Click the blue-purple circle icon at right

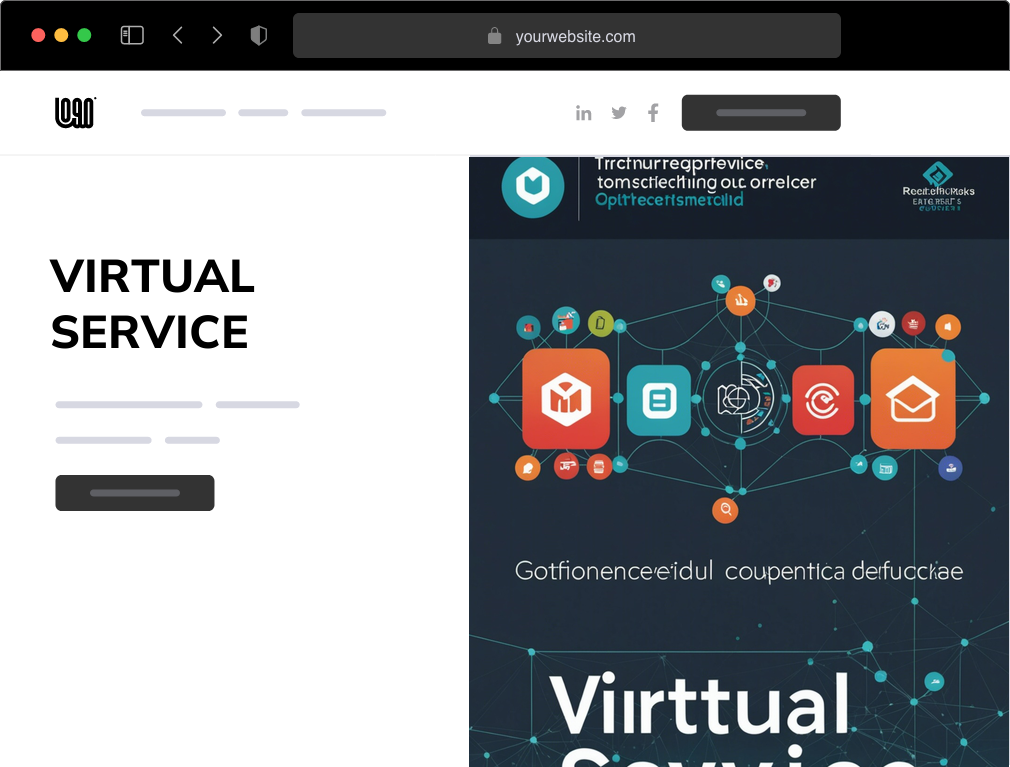pos(951,468)
